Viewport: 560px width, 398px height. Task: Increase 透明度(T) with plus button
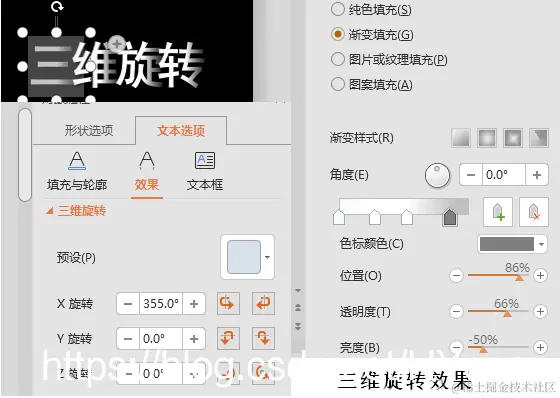coord(540,312)
